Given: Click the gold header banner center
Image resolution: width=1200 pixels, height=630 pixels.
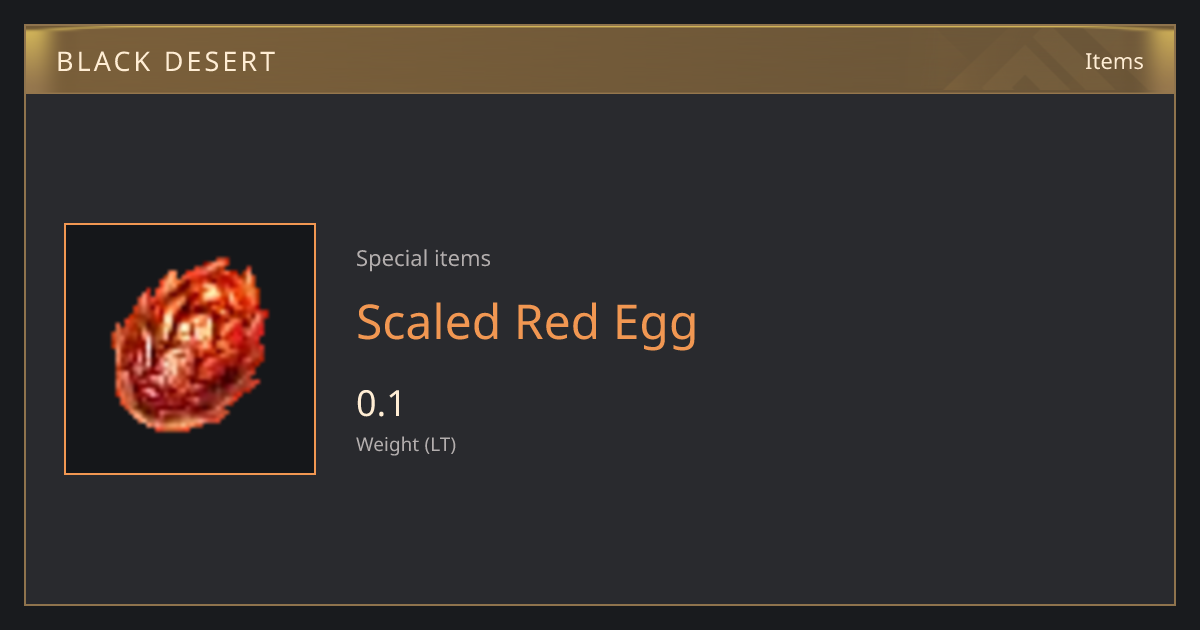Looking at the screenshot, I should 600,60.
